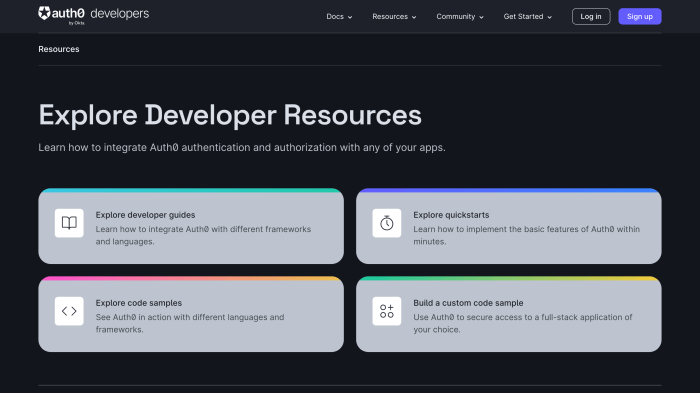Click the circles-plus custom code sample icon

(x=387, y=311)
